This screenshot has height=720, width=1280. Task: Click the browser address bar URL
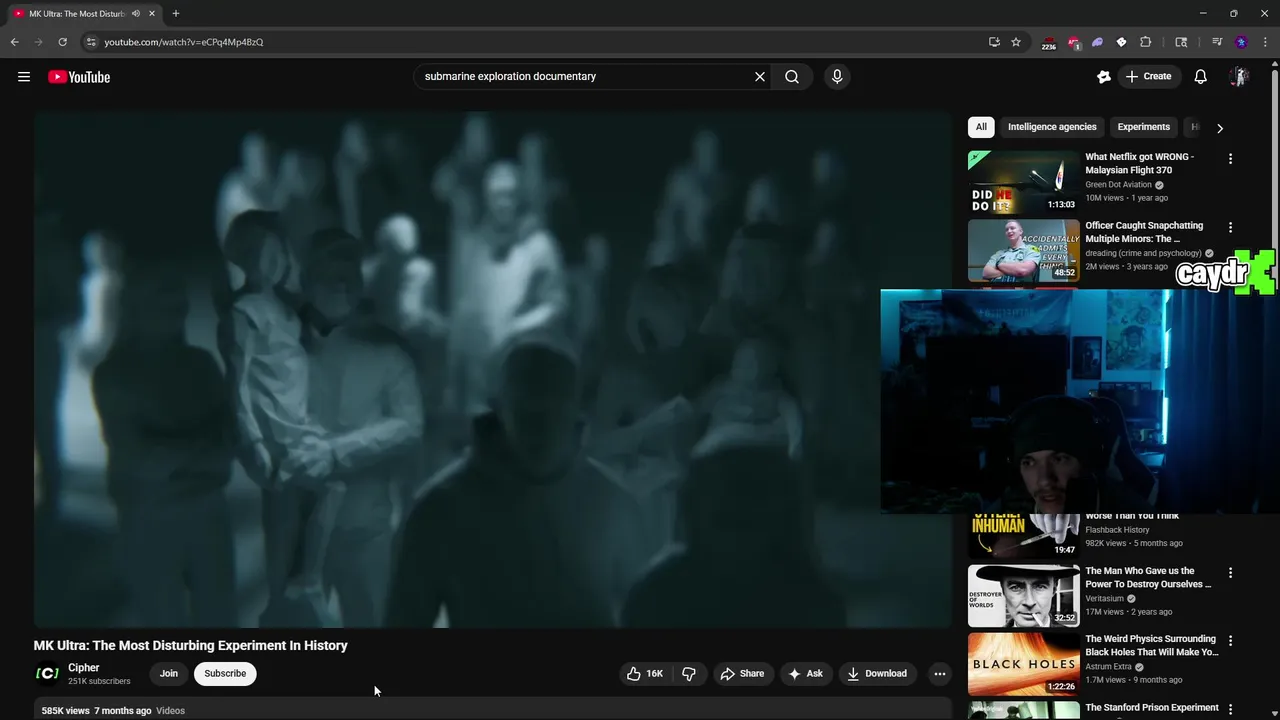pyautogui.click(x=184, y=42)
